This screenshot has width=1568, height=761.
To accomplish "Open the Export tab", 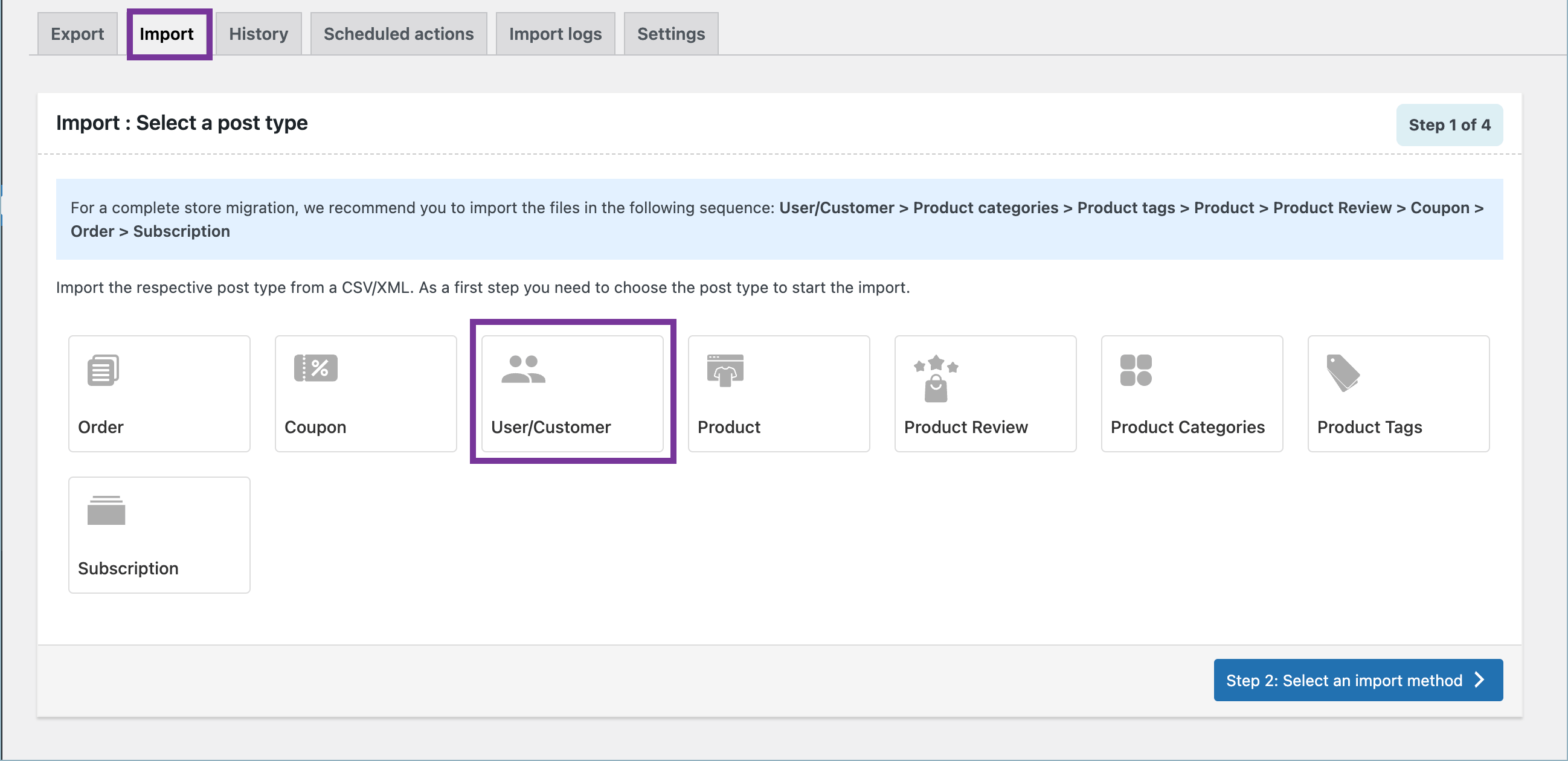I will [77, 34].
